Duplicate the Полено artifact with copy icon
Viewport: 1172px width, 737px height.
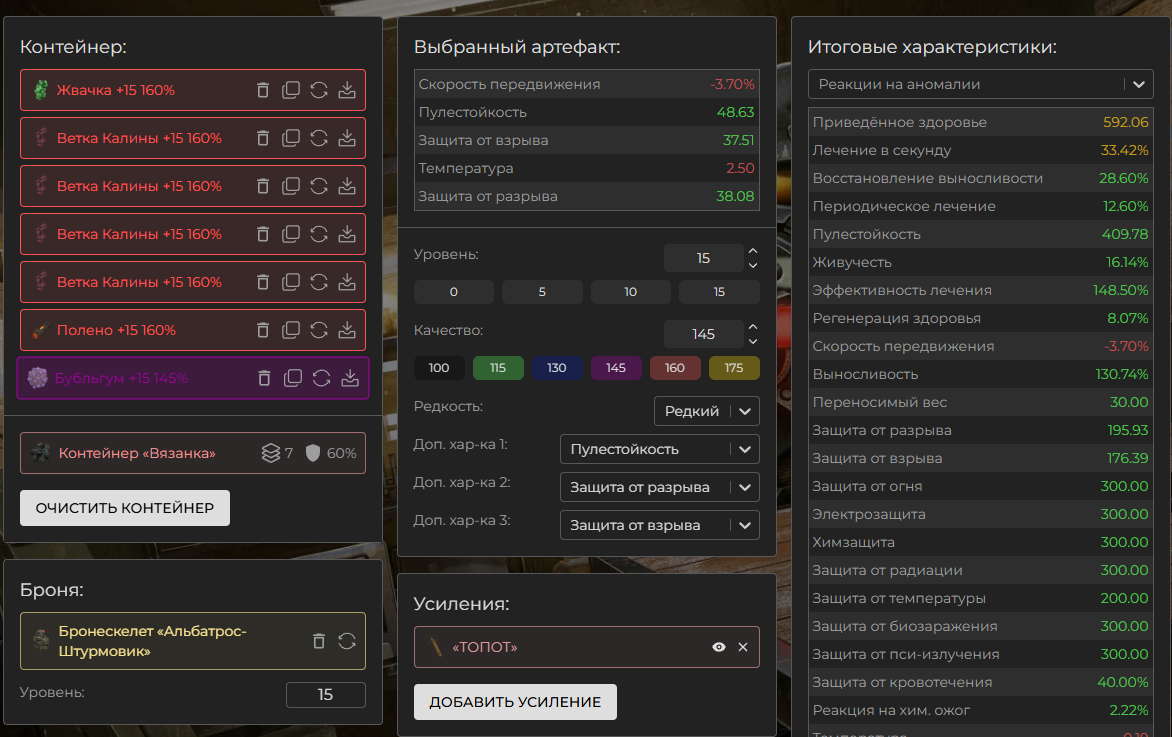click(x=291, y=330)
